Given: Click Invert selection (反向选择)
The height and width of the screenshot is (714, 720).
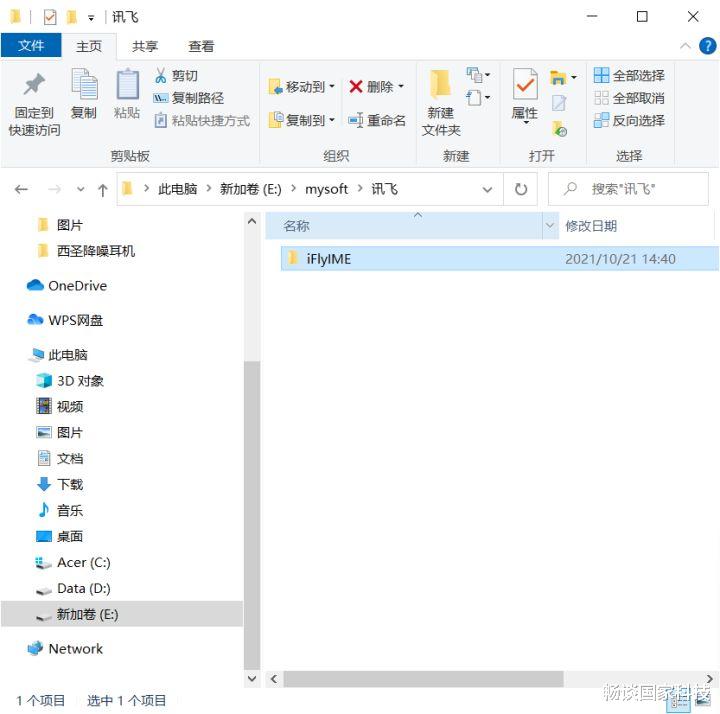Looking at the screenshot, I should pos(629,120).
